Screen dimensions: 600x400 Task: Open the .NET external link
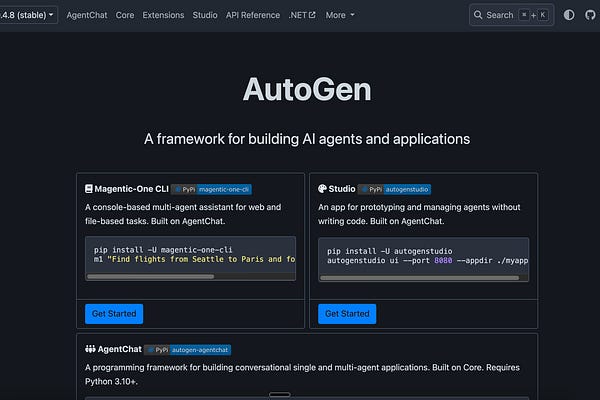click(302, 15)
